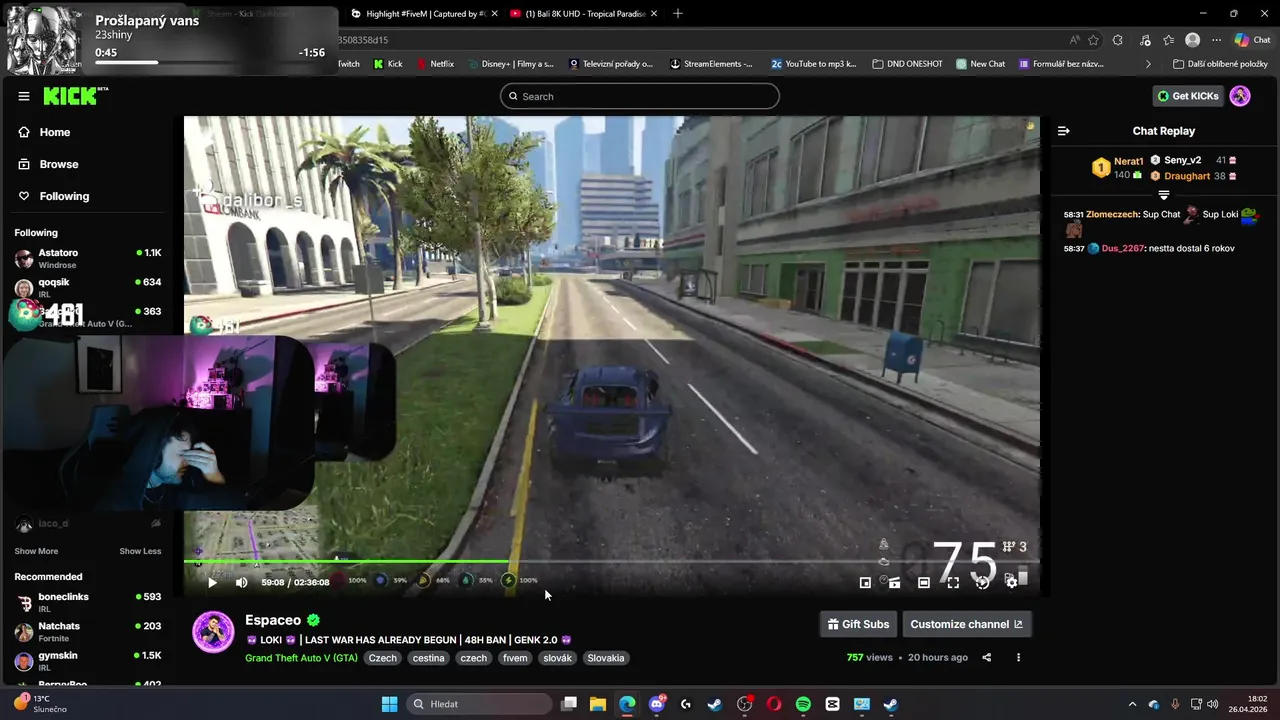Viewport: 1280px width, 720px height.
Task: Select the cestina tag
Action: [429, 658]
